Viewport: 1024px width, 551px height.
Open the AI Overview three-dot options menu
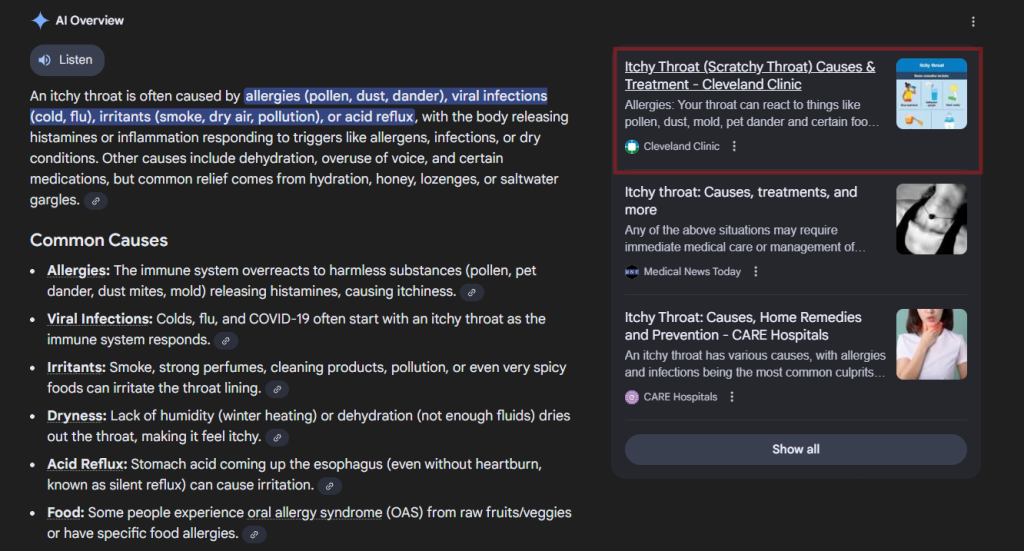tap(973, 22)
